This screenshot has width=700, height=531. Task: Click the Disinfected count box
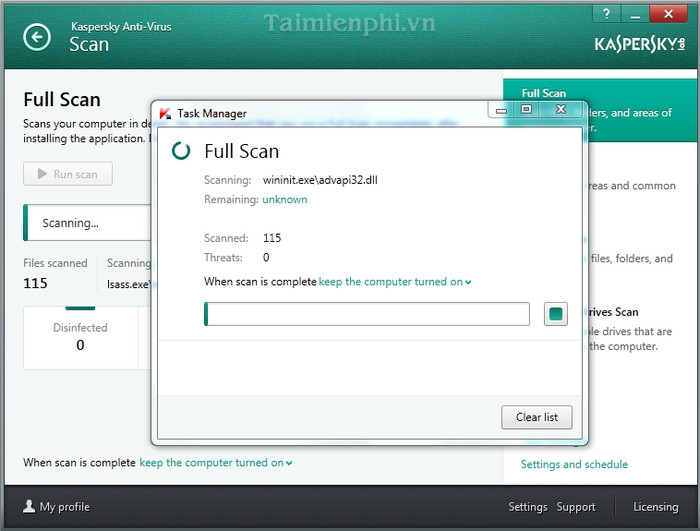point(80,338)
